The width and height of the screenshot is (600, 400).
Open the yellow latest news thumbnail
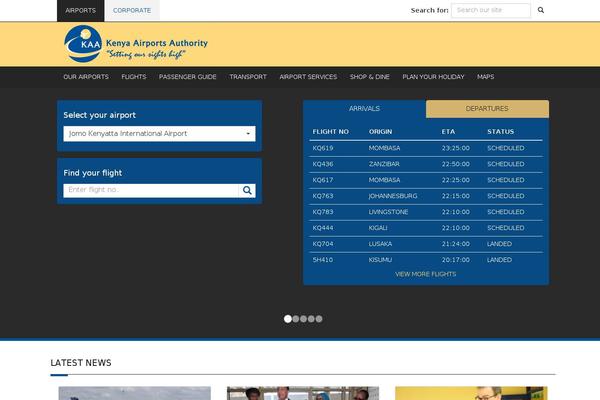click(471, 393)
